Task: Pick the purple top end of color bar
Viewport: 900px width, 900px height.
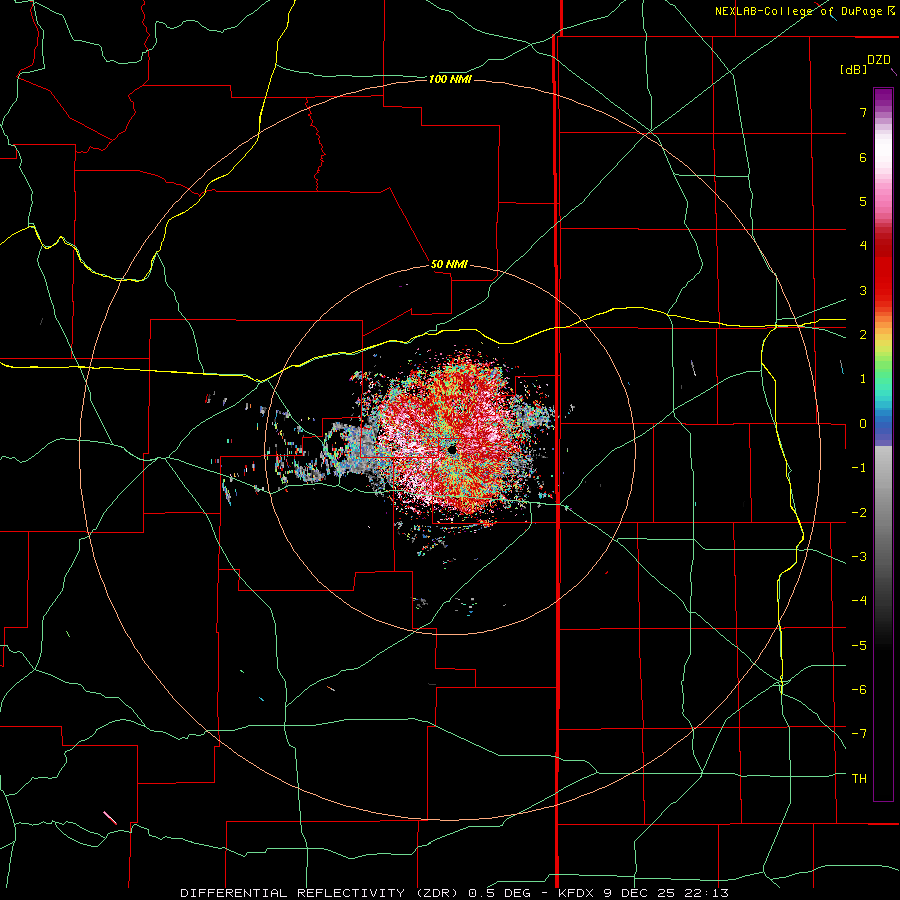Action: point(883,95)
